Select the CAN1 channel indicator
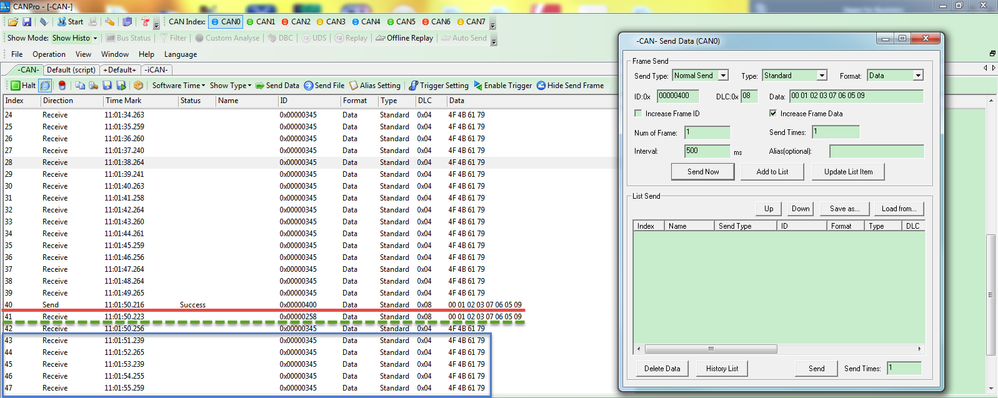The height and width of the screenshot is (398, 998). [261, 22]
